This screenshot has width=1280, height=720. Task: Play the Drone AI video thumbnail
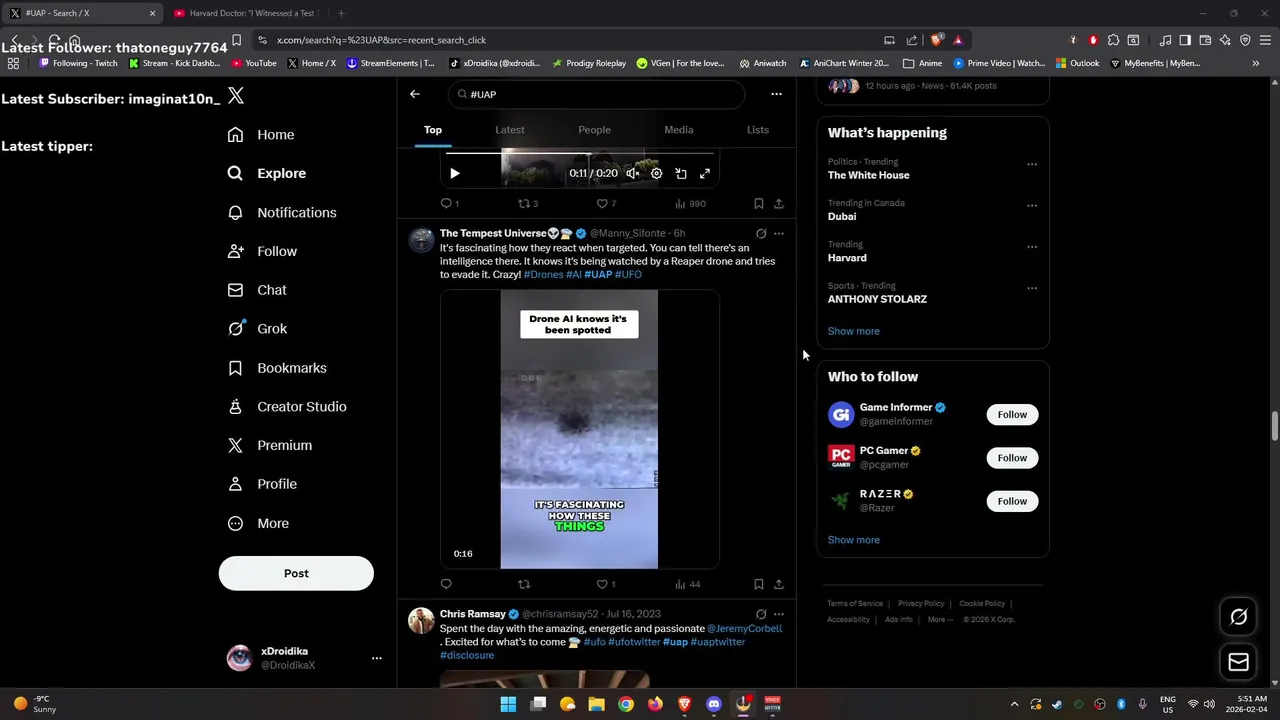(580, 430)
